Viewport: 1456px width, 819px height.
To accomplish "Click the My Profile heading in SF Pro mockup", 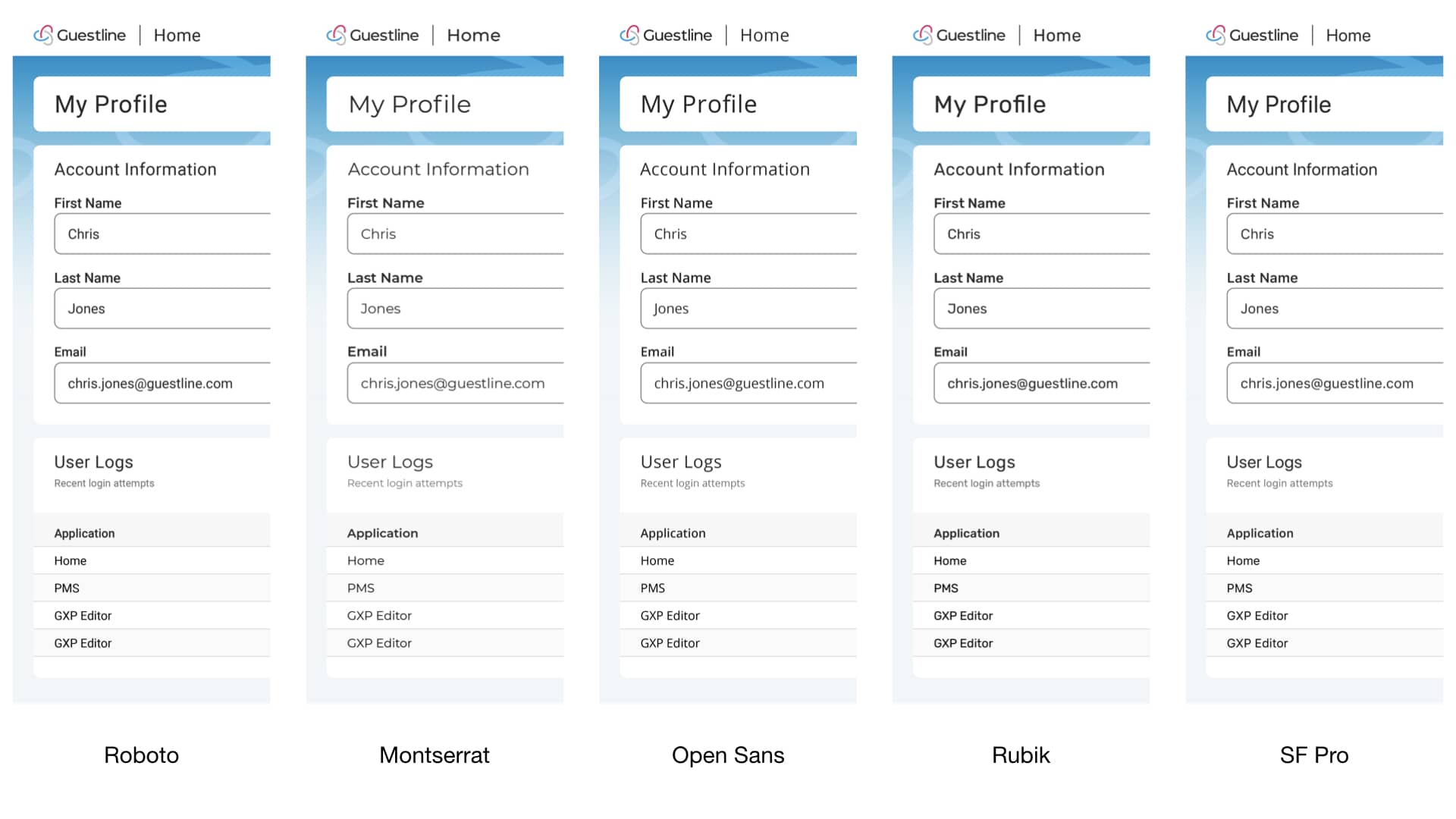I will click(1279, 104).
